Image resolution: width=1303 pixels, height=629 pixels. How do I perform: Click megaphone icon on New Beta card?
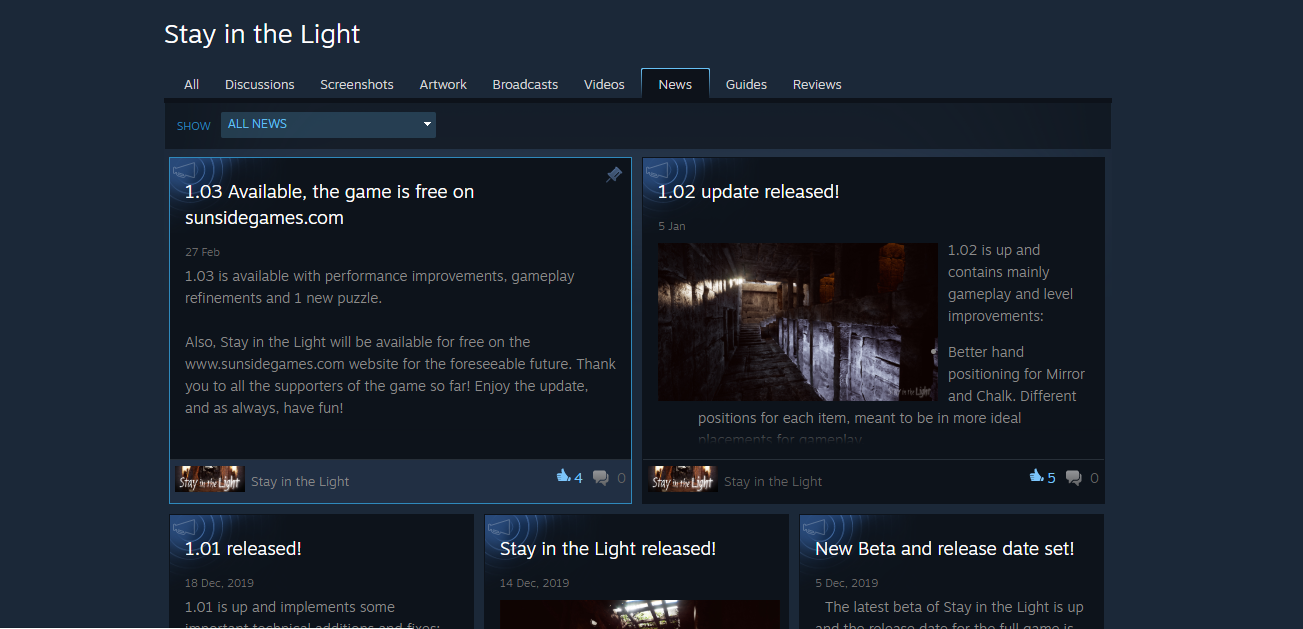point(815,528)
